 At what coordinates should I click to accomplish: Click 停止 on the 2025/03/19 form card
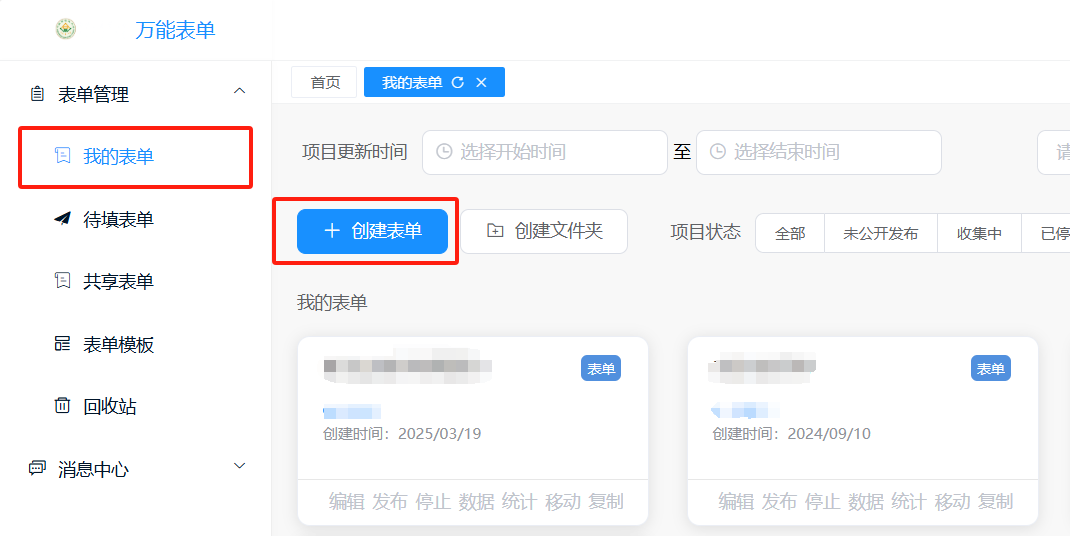point(433,502)
